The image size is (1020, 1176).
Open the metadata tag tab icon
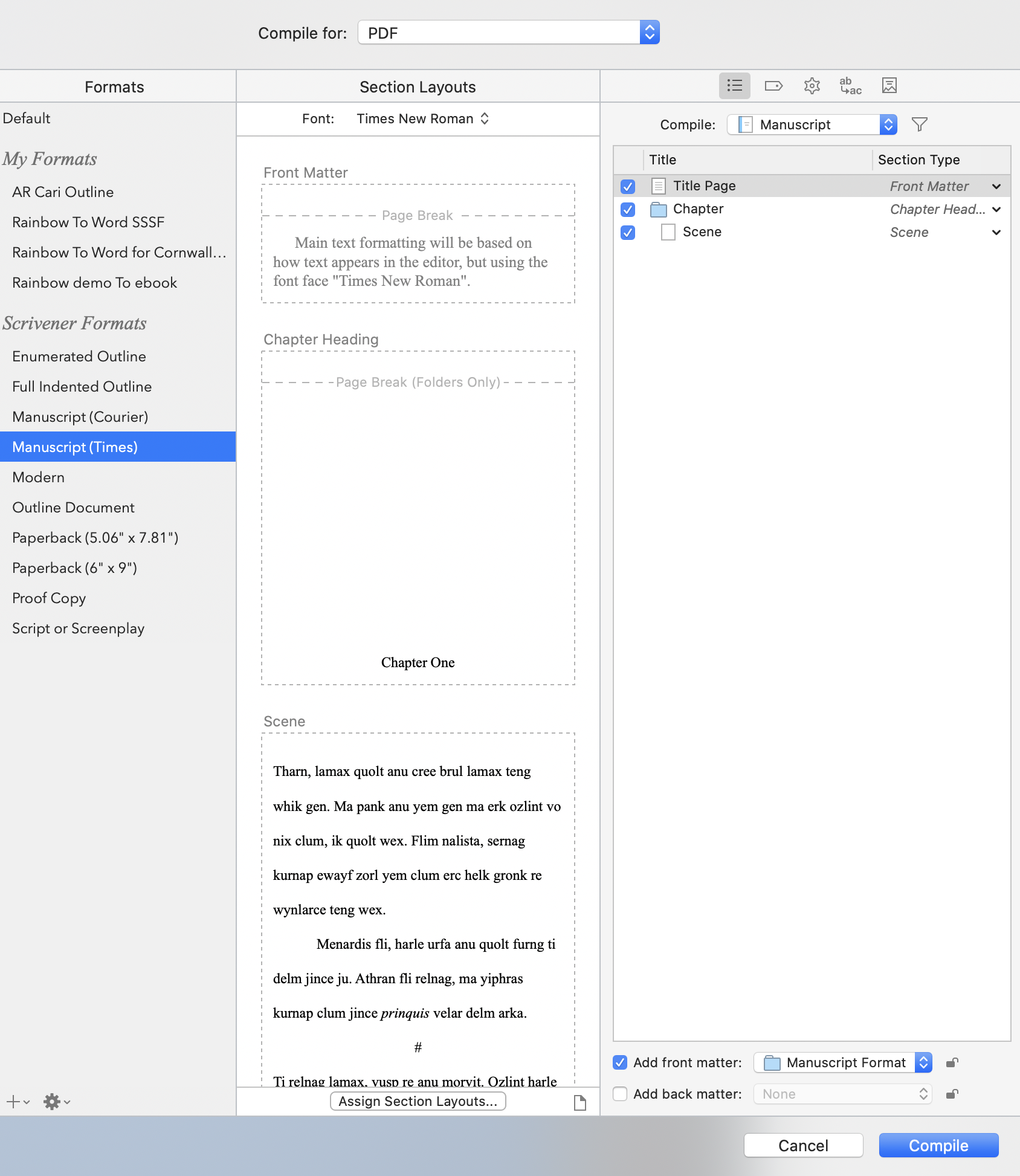(773, 86)
